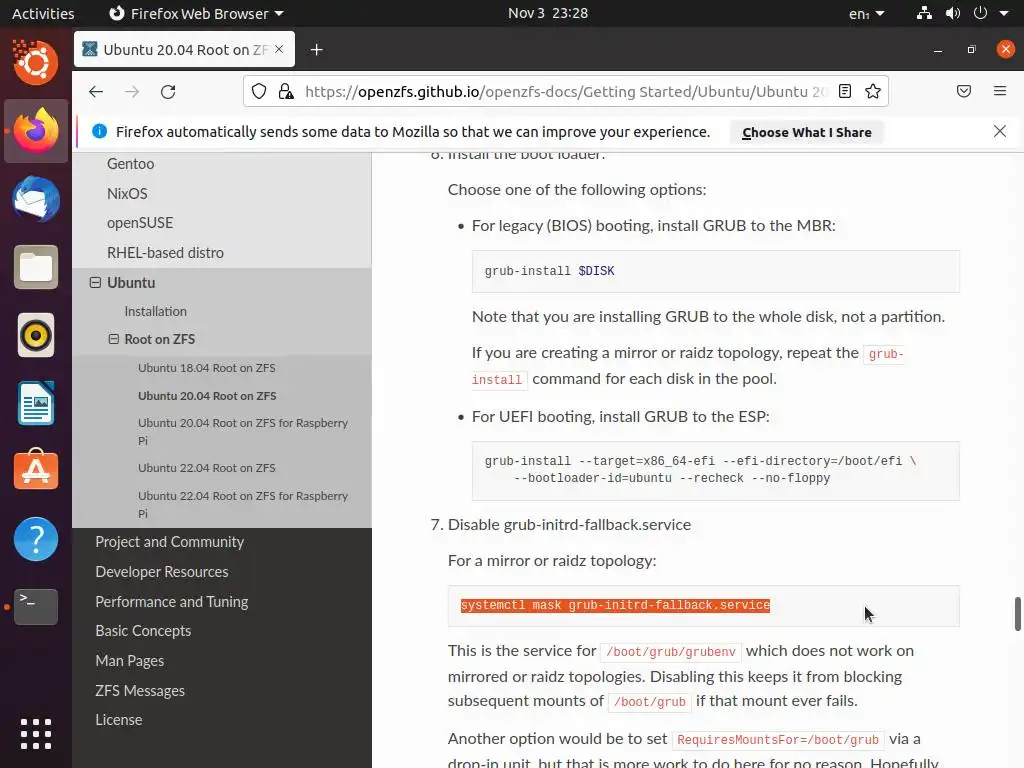The height and width of the screenshot is (768, 1024).
Task: Open the Files manager in the dock
Action: 36,267
